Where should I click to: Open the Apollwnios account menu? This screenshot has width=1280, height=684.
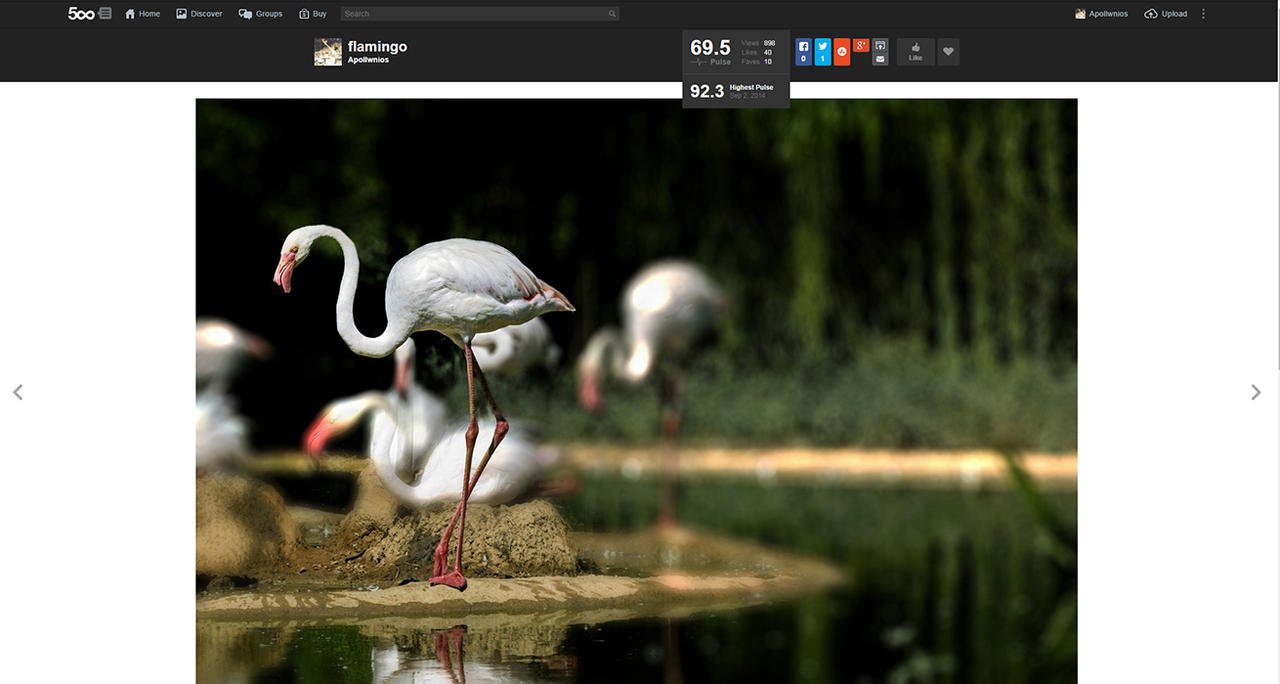(1101, 14)
